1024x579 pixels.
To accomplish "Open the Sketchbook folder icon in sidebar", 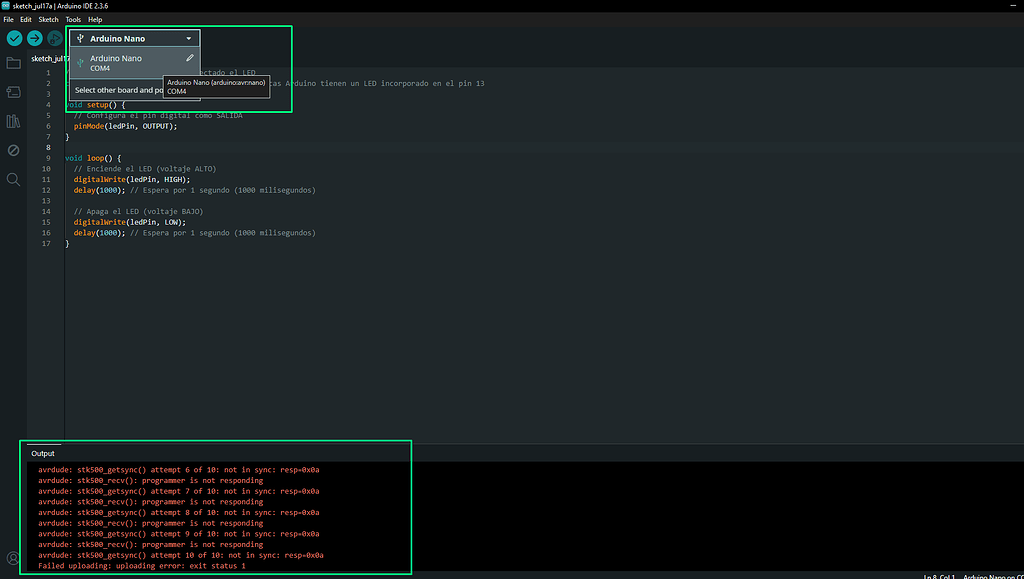I will coord(12,62).
